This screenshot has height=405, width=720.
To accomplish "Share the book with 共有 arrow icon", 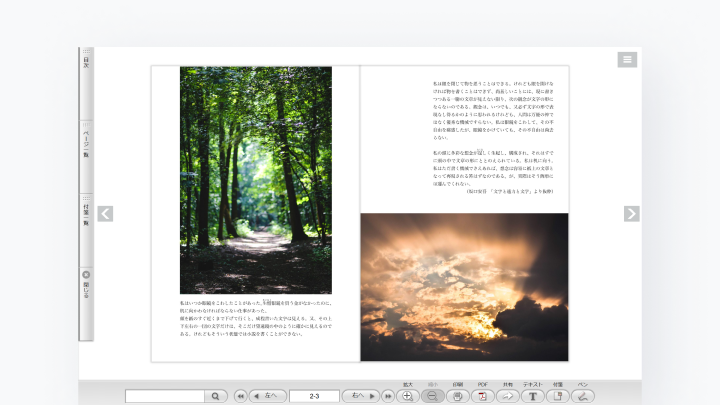I will [508, 396].
